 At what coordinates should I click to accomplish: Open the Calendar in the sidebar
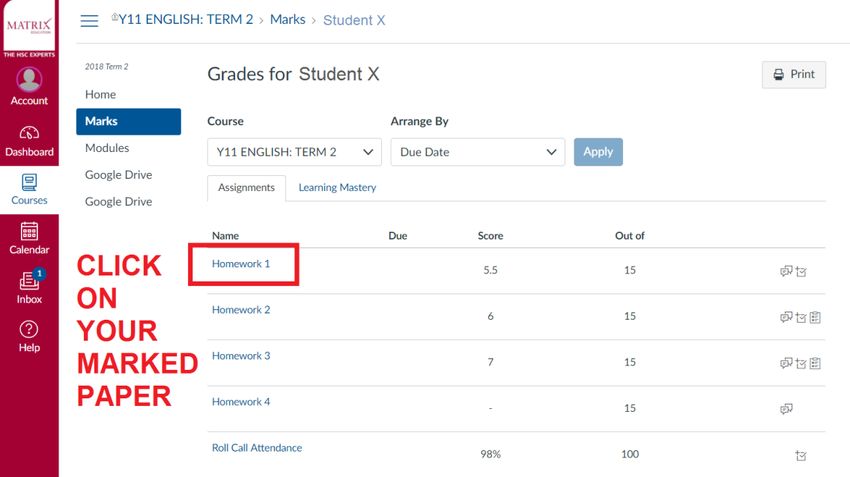29,238
